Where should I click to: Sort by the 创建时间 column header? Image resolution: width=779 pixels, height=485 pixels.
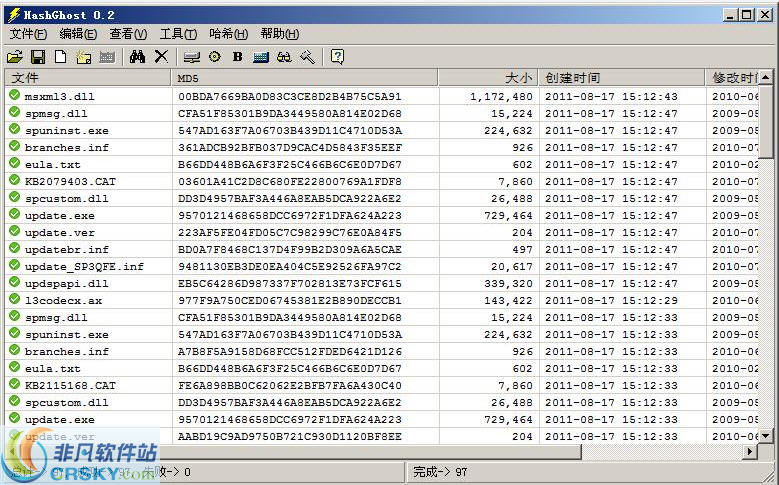[620, 78]
